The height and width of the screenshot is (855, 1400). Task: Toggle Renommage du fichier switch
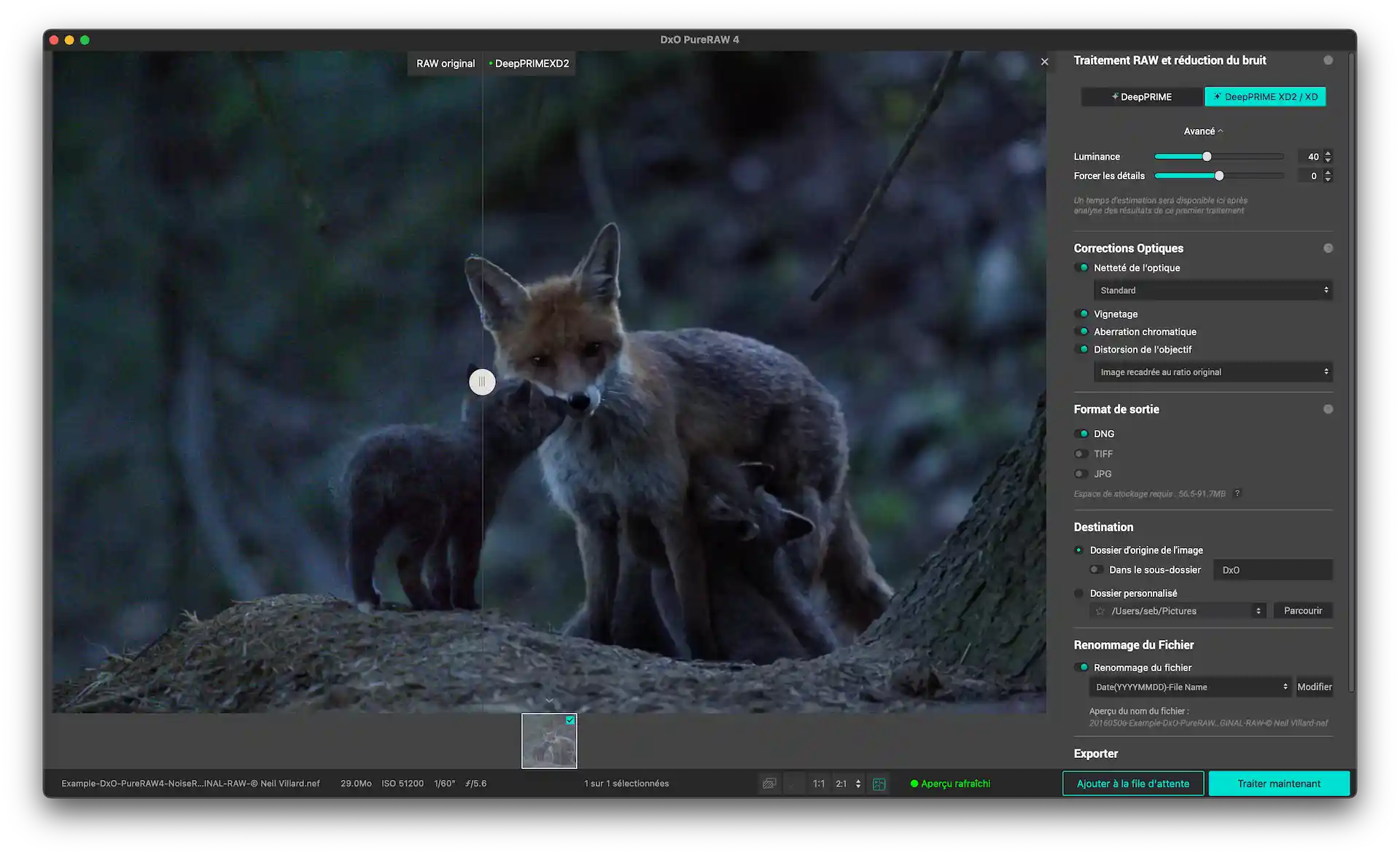pyautogui.click(x=1081, y=667)
